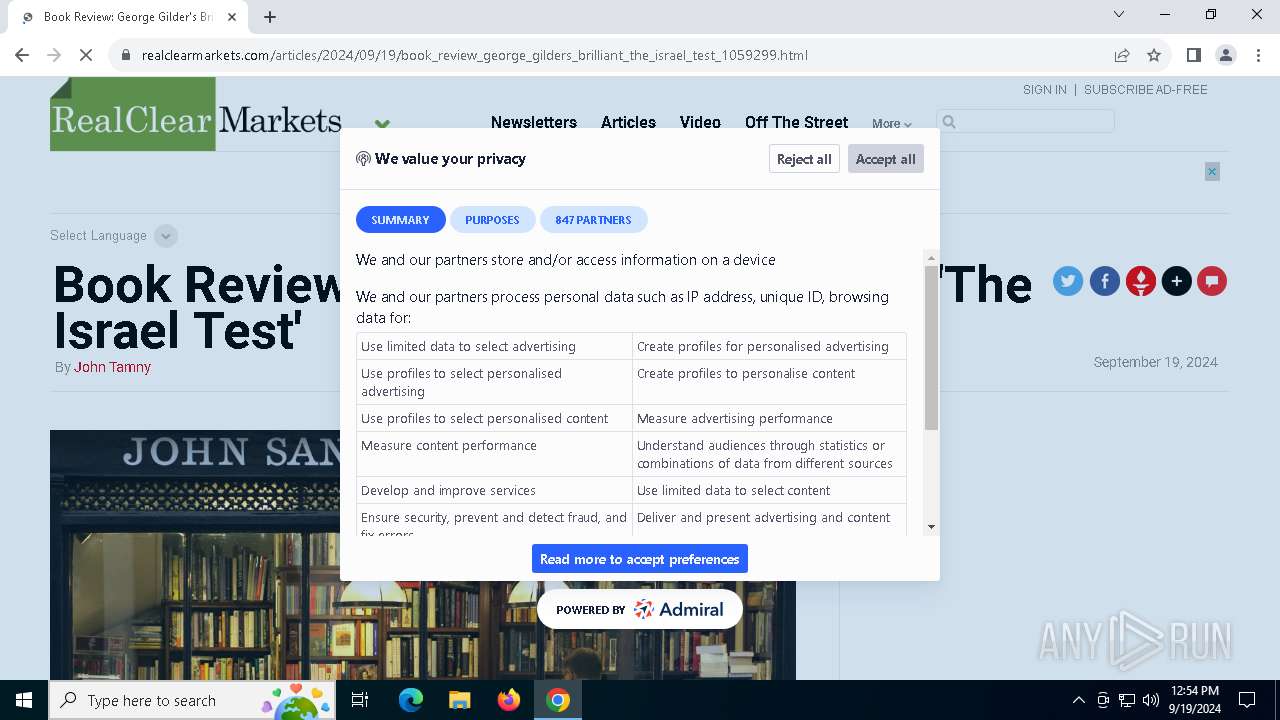The image size is (1280, 720).
Task: Show hidden tray icons chevron
Action: (1078, 700)
